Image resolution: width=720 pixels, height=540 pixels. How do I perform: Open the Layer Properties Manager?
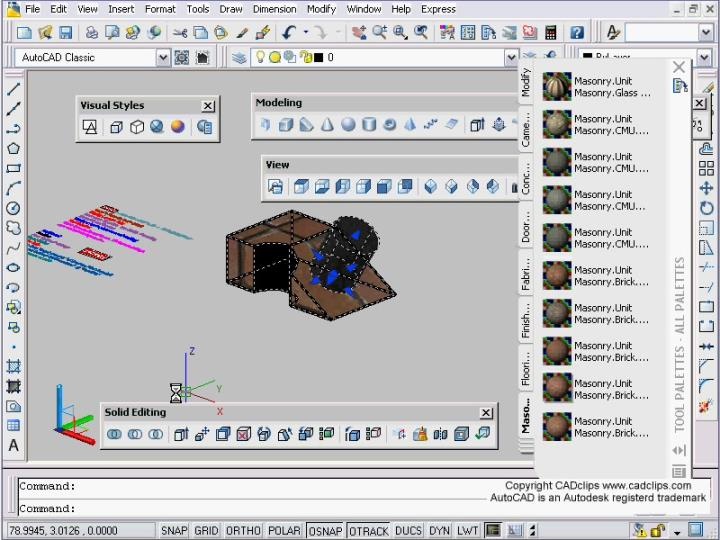point(239,57)
